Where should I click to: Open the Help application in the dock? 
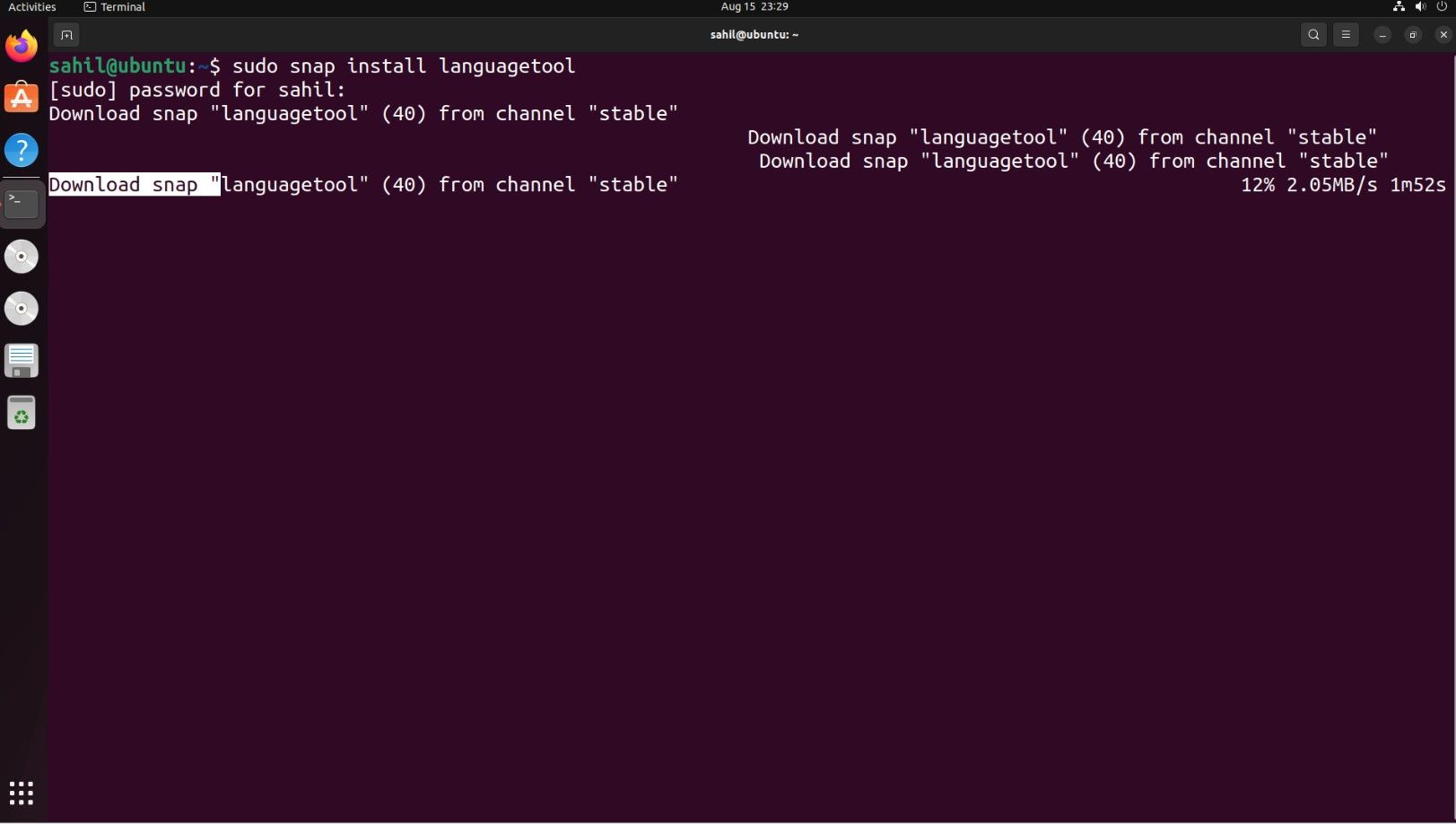pyautogui.click(x=22, y=150)
